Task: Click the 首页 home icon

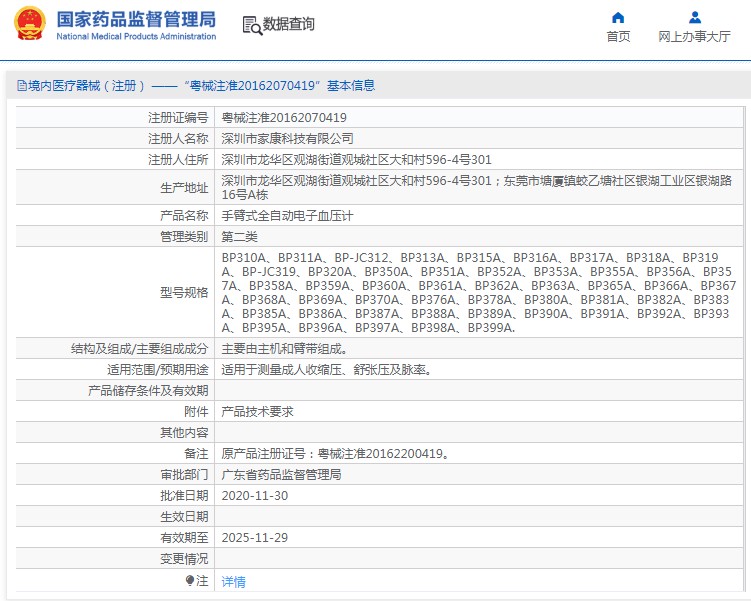Action: (618, 18)
